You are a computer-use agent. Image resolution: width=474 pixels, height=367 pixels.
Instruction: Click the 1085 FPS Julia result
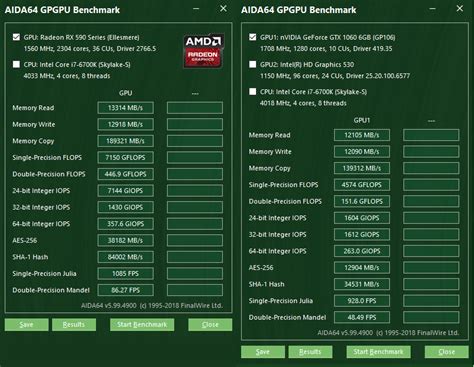pos(125,274)
